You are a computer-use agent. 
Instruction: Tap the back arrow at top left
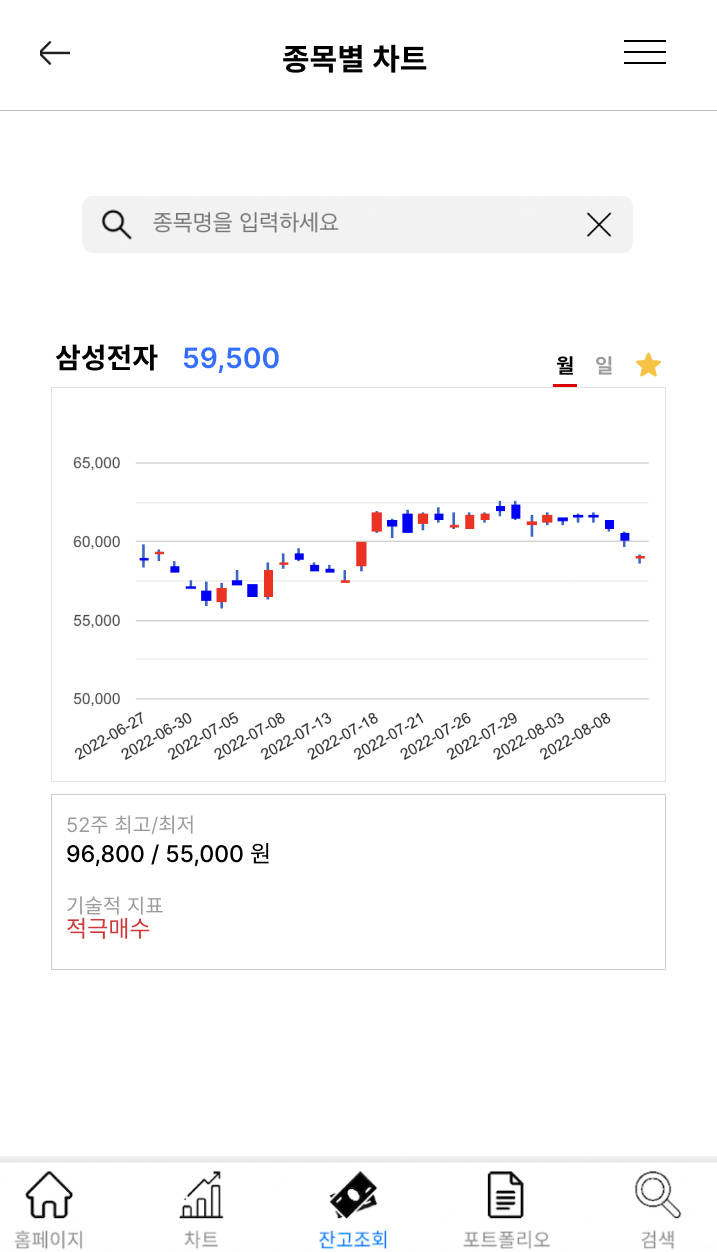pos(55,53)
